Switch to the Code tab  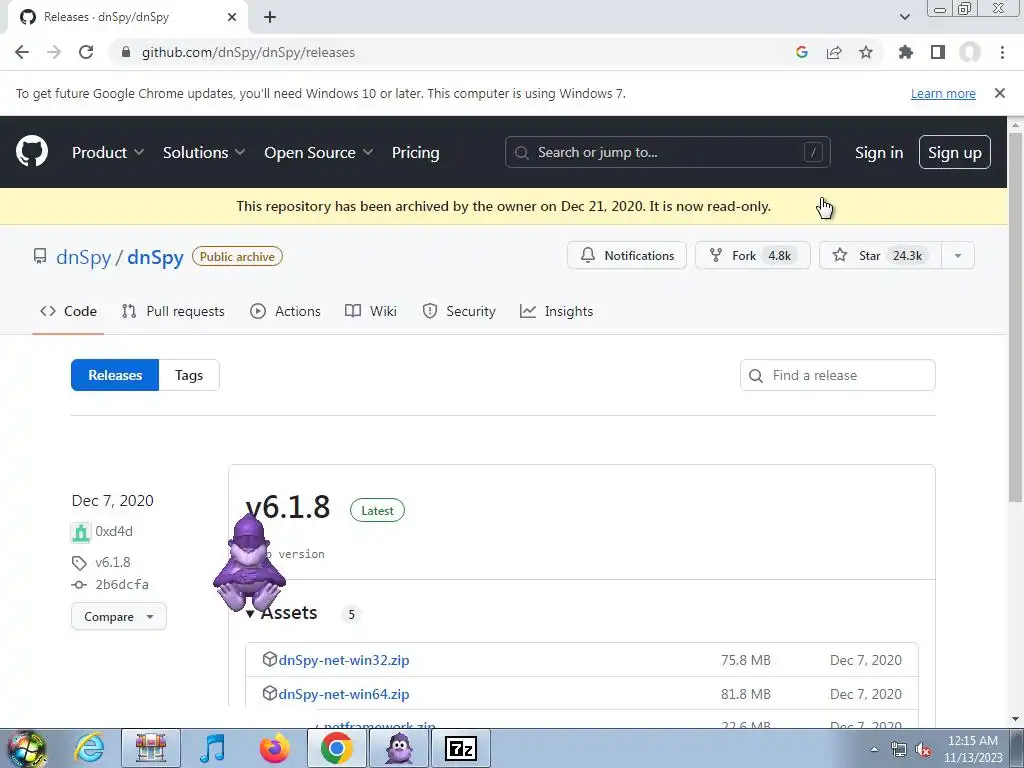click(69, 311)
